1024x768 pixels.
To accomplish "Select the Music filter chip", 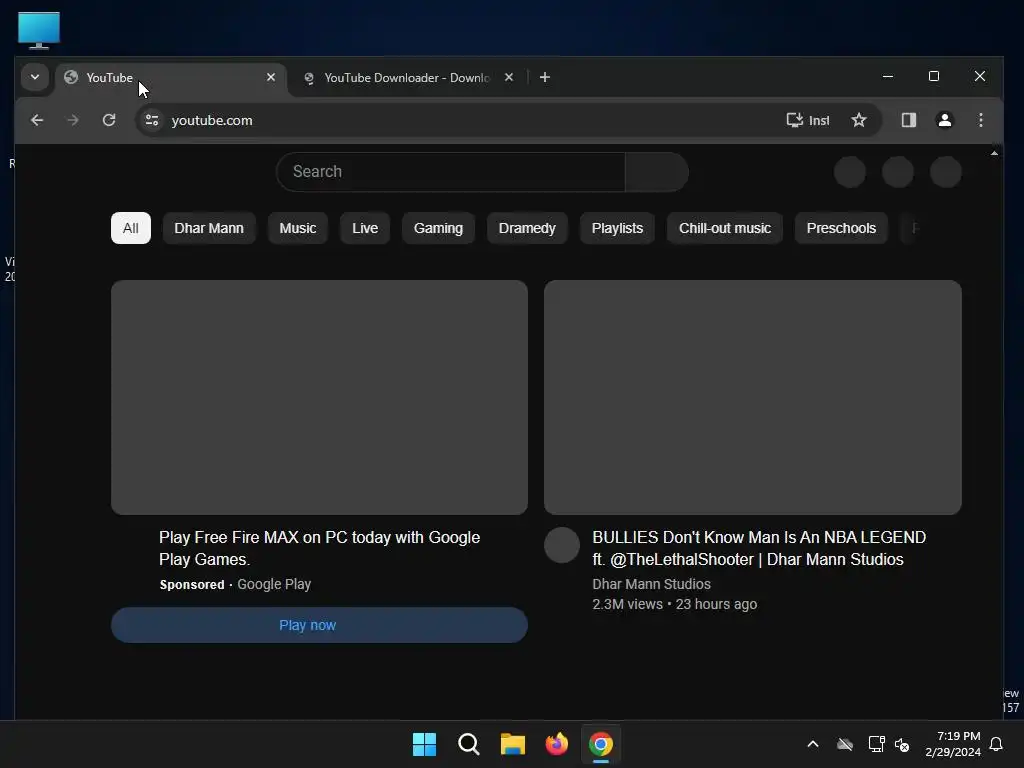I will tap(298, 228).
